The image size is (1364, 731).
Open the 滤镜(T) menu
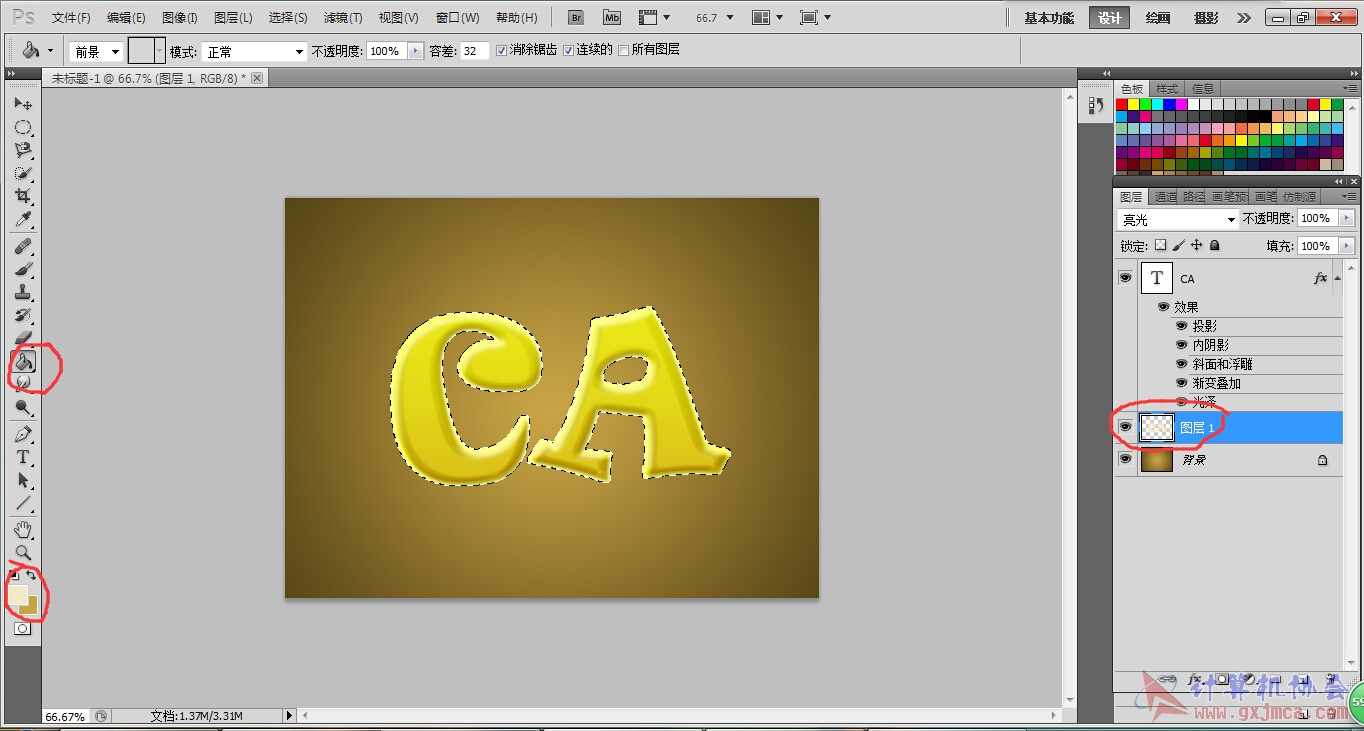tap(343, 18)
